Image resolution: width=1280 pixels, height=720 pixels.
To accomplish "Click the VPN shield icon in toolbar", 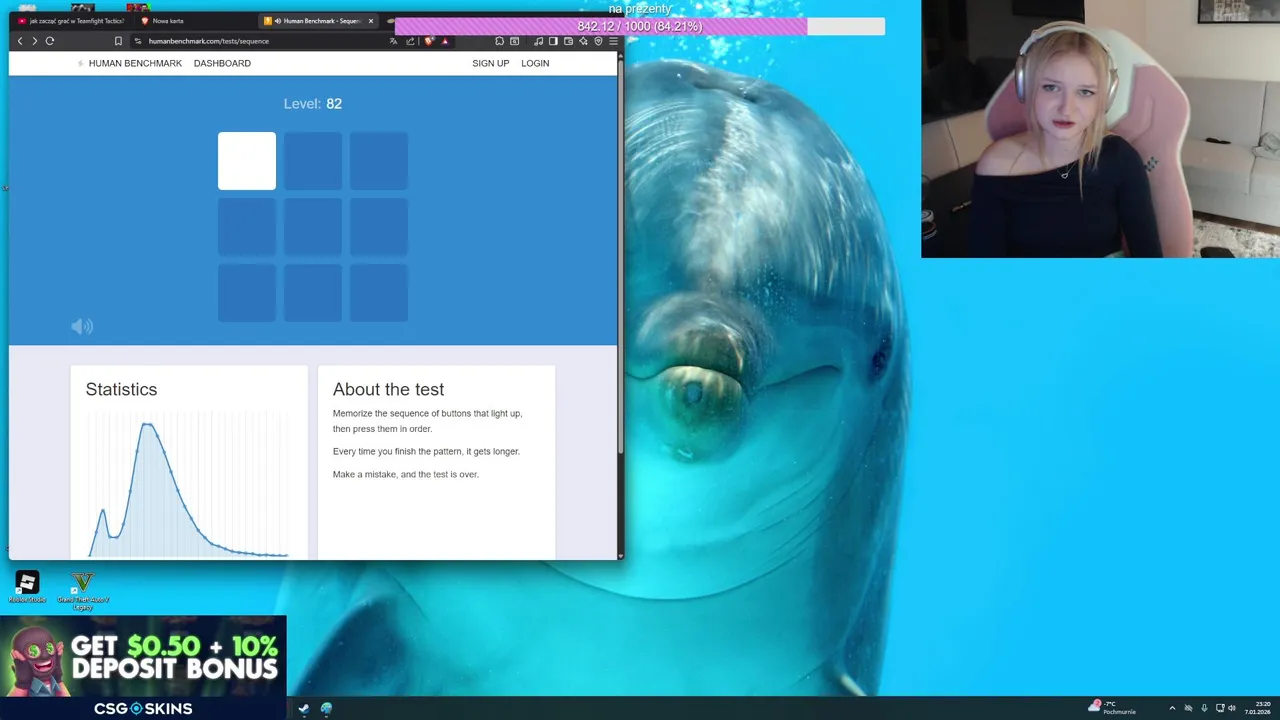I will pyautogui.click(x=598, y=41).
